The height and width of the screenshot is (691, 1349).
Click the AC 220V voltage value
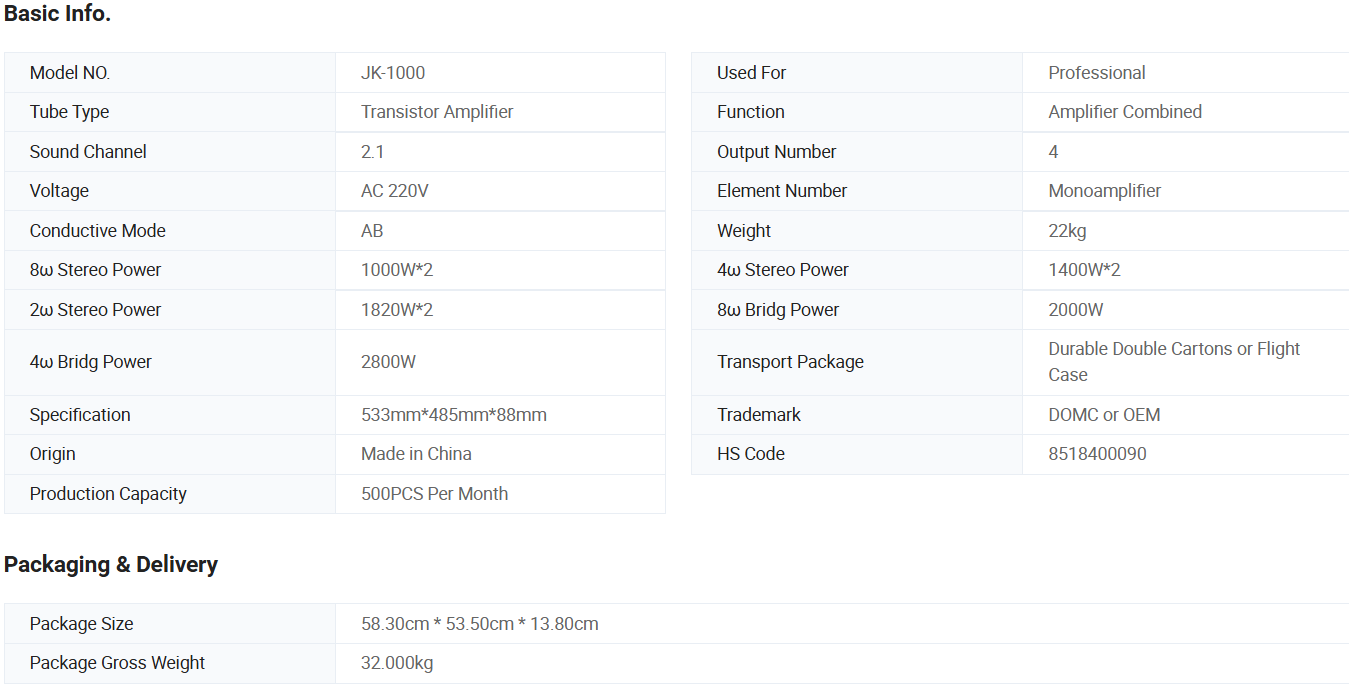point(394,191)
